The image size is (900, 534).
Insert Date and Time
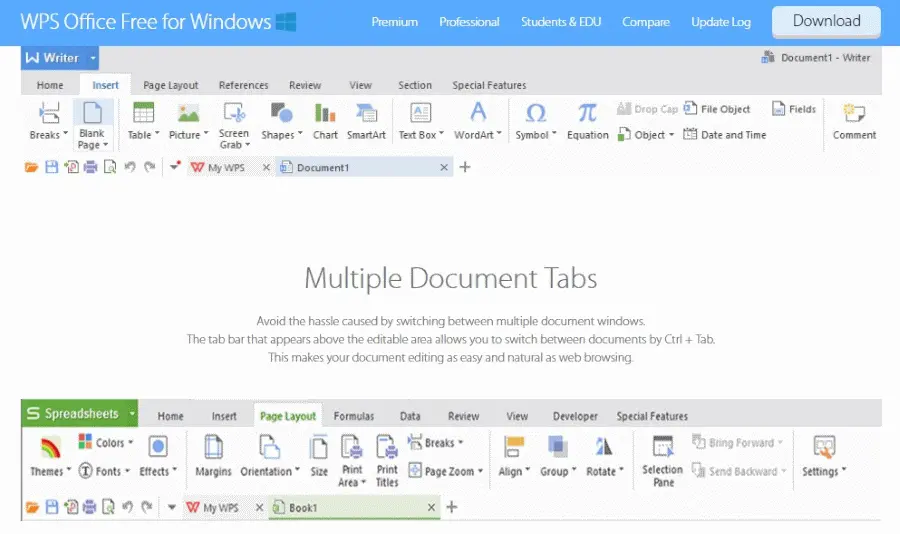click(725, 135)
